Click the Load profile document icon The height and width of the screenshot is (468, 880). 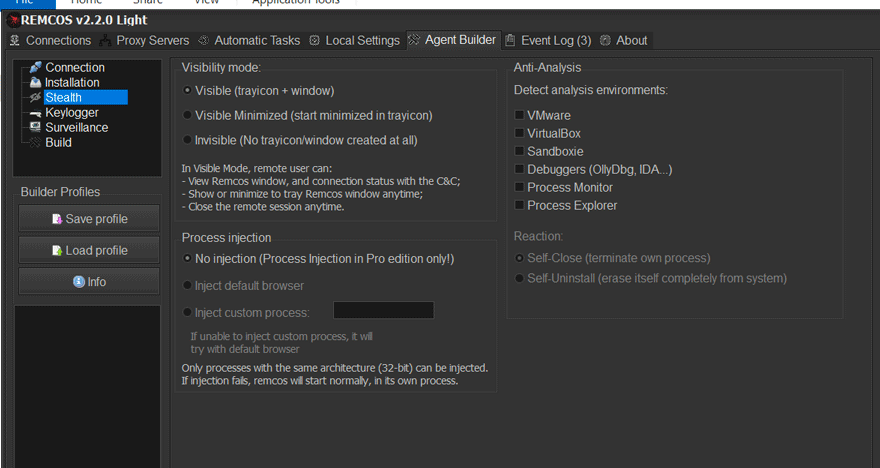pyautogui.click(x=57, y=250)
